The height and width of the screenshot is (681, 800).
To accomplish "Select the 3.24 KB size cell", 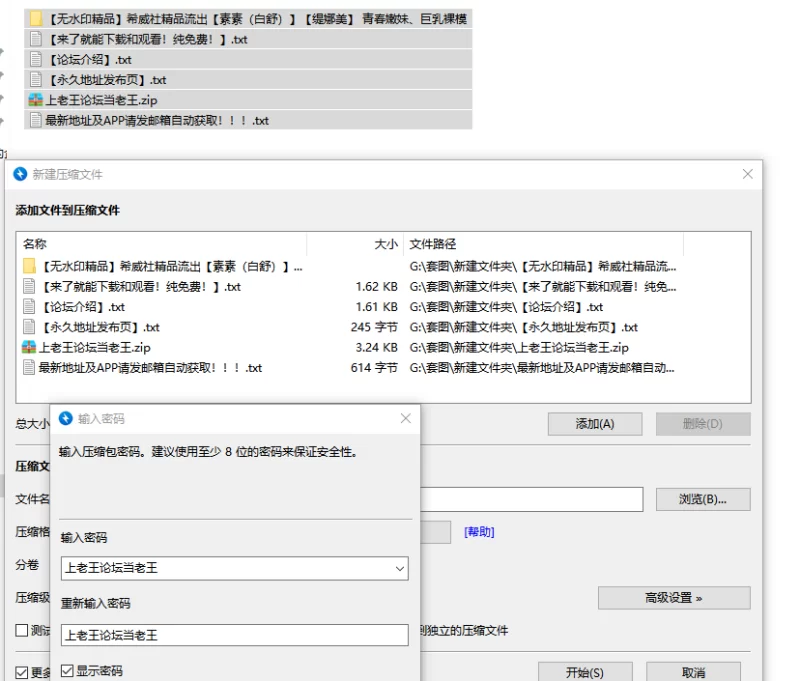I will point(377,347).
